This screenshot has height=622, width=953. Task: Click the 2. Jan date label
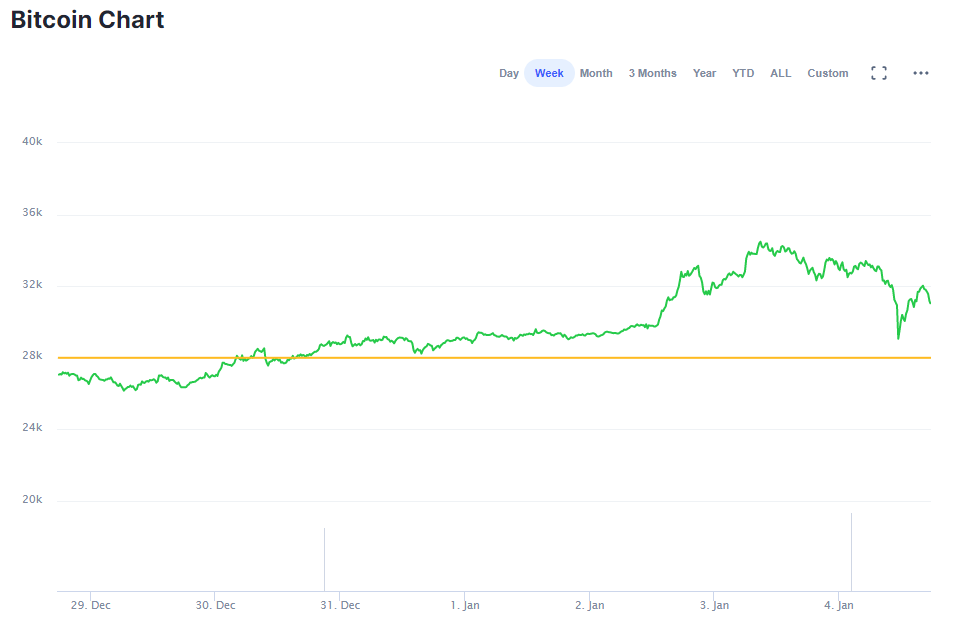590,605
